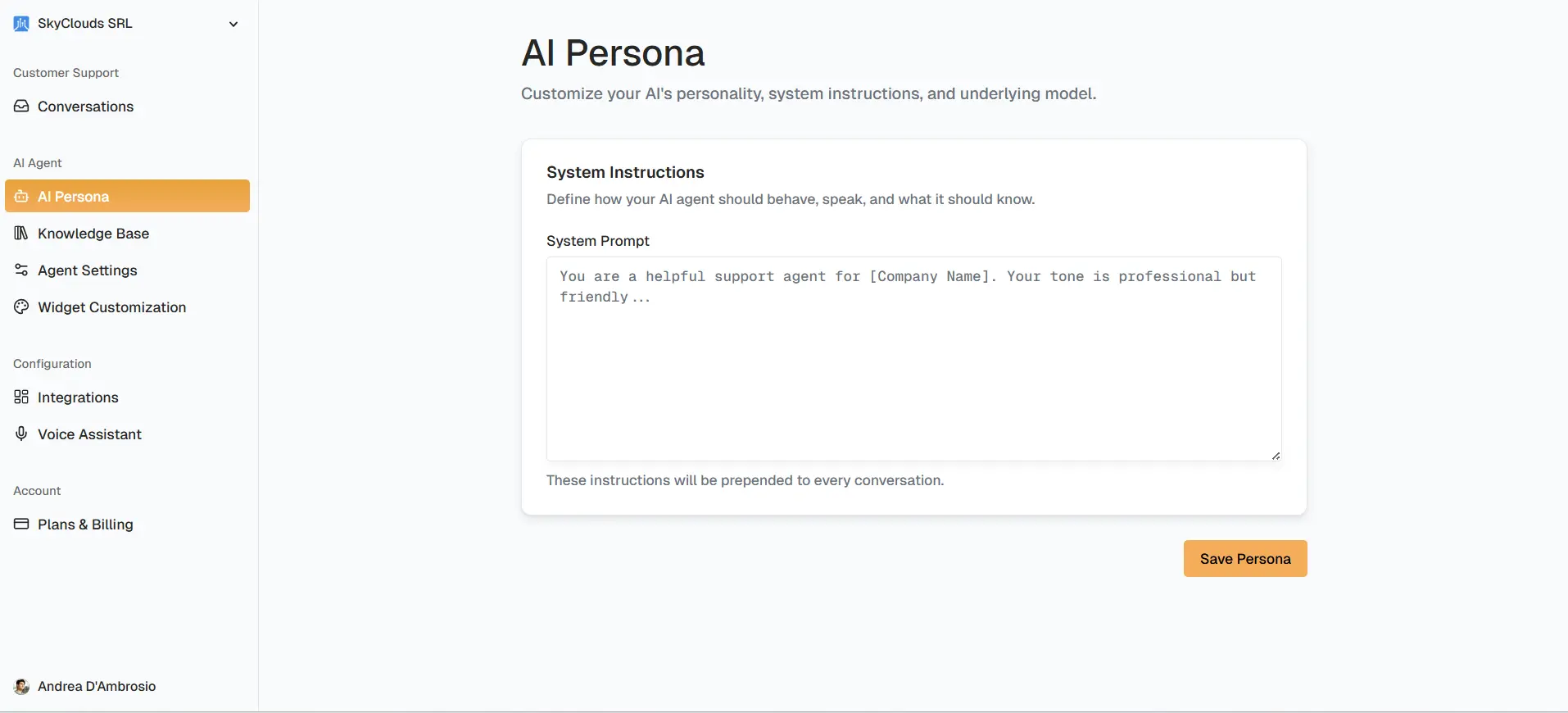Collapse the AI Agent section
The image size is (1568, 713).
point(37,163)
